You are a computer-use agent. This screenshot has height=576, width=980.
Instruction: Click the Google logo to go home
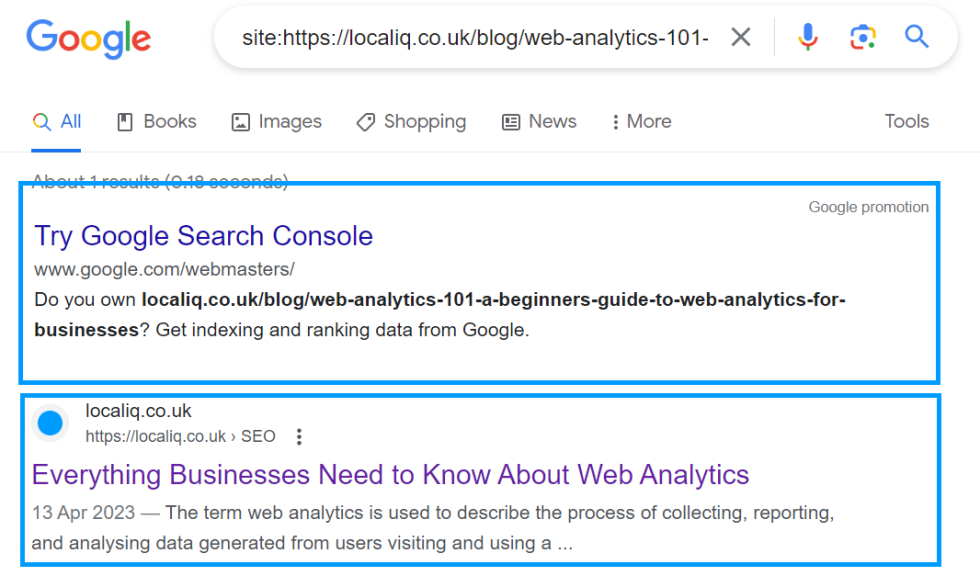(88, 40)
